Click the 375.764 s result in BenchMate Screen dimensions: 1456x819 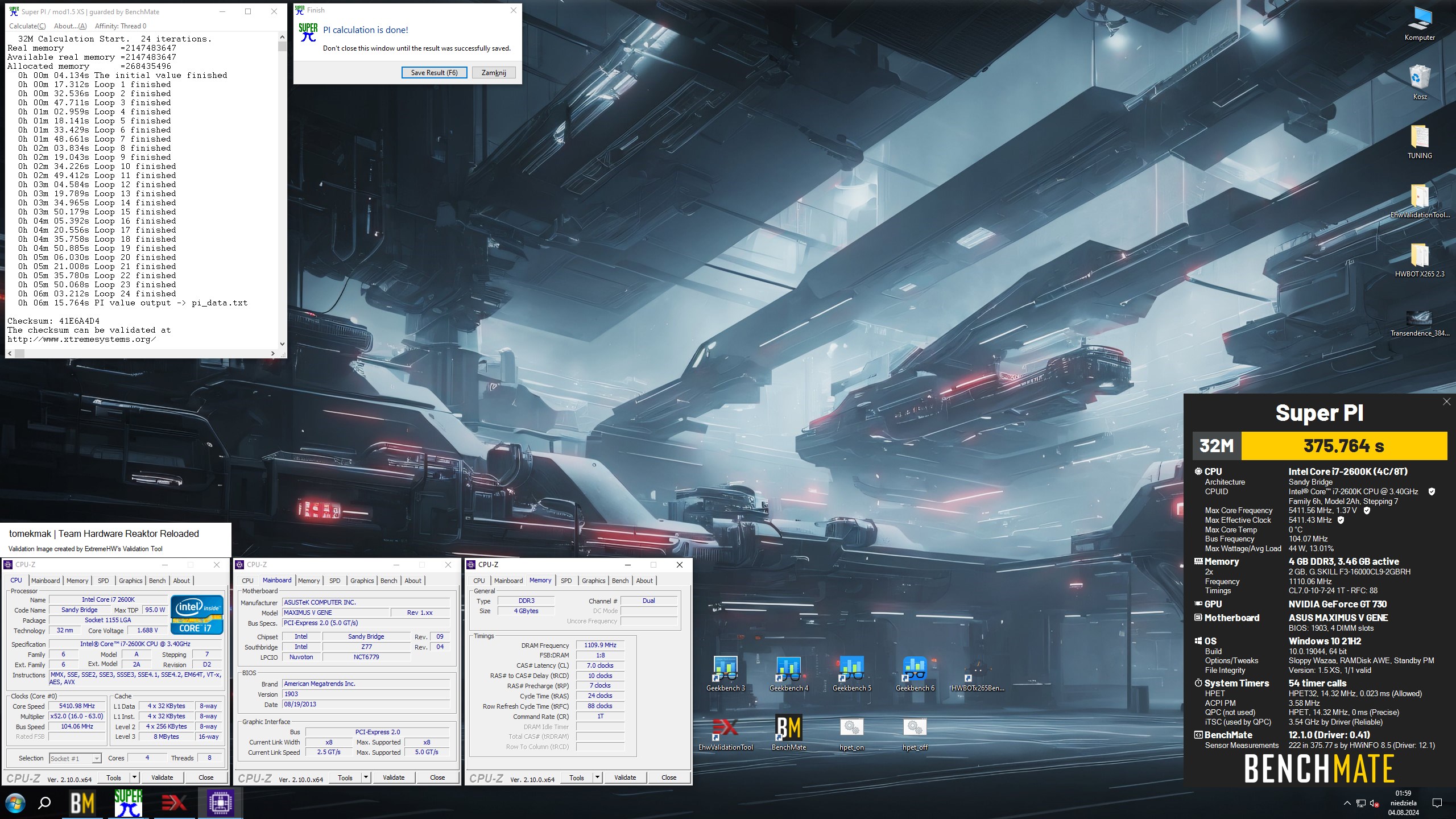[1343, 445]
